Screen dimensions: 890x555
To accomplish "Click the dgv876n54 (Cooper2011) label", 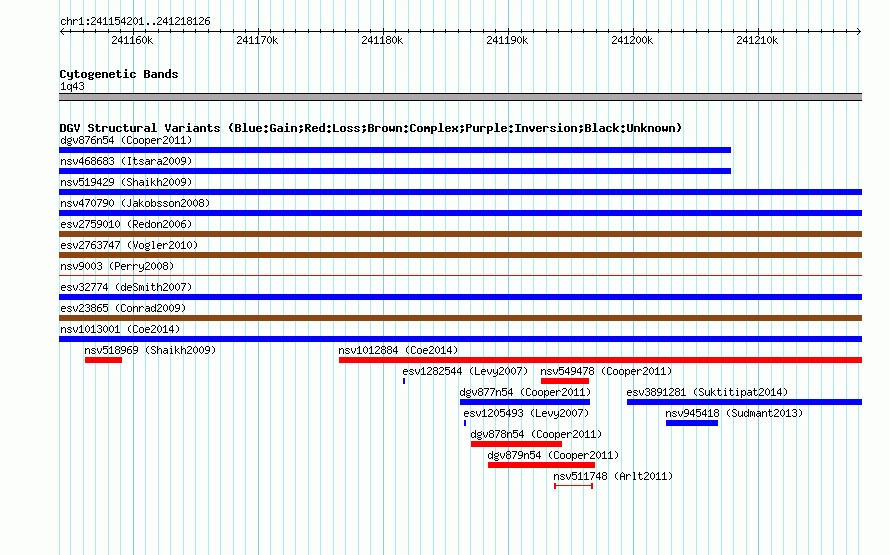I will pyautogui.click(x=126, y=140).
